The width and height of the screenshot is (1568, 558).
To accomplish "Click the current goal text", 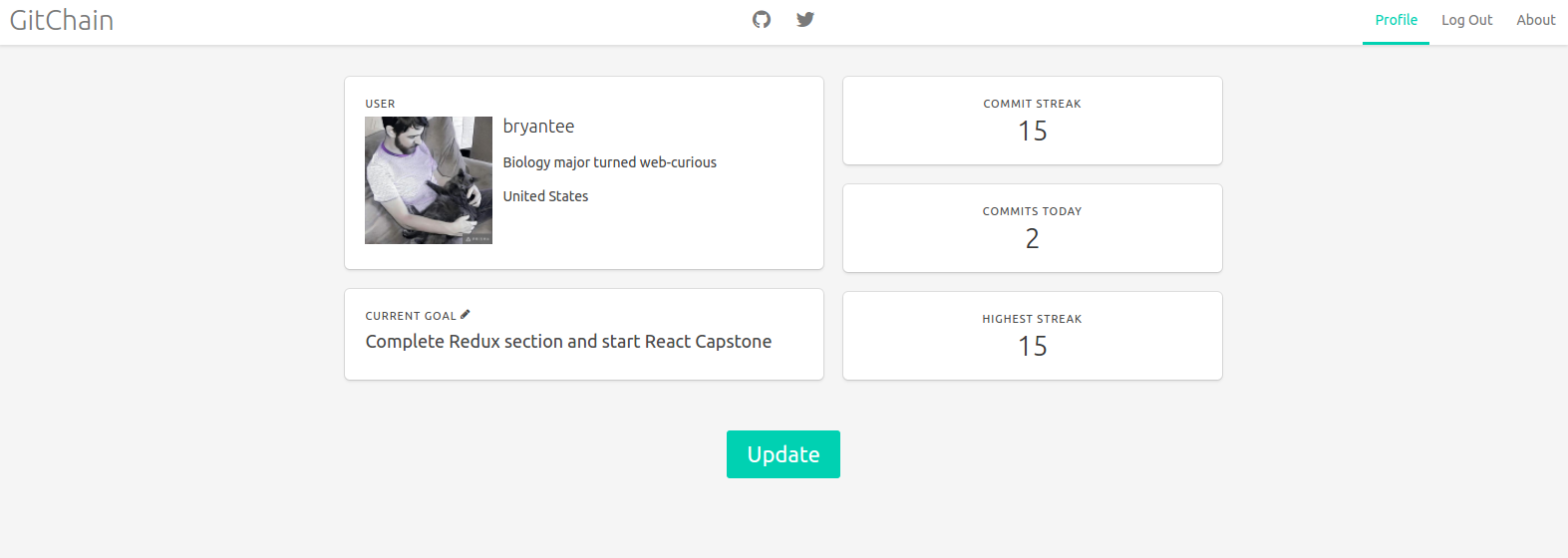I will click(x=568, y=342).
